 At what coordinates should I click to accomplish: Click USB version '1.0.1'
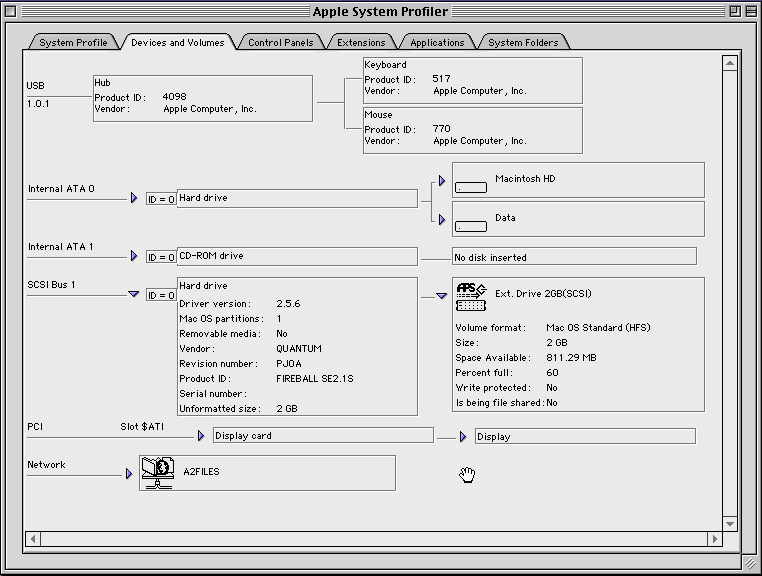(x=38, y=104)
